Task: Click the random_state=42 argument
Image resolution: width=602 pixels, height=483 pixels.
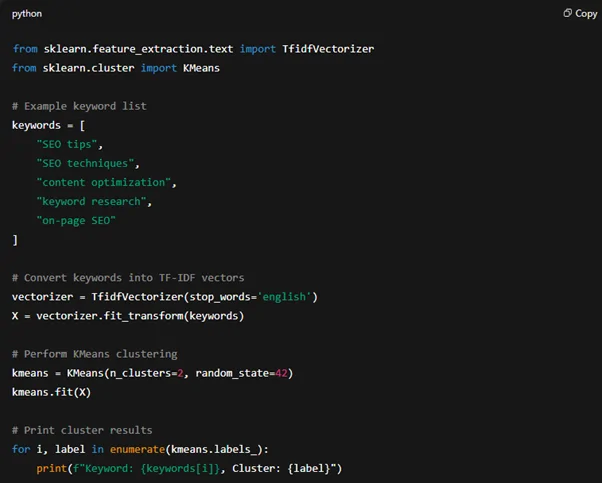Action: 241,373
